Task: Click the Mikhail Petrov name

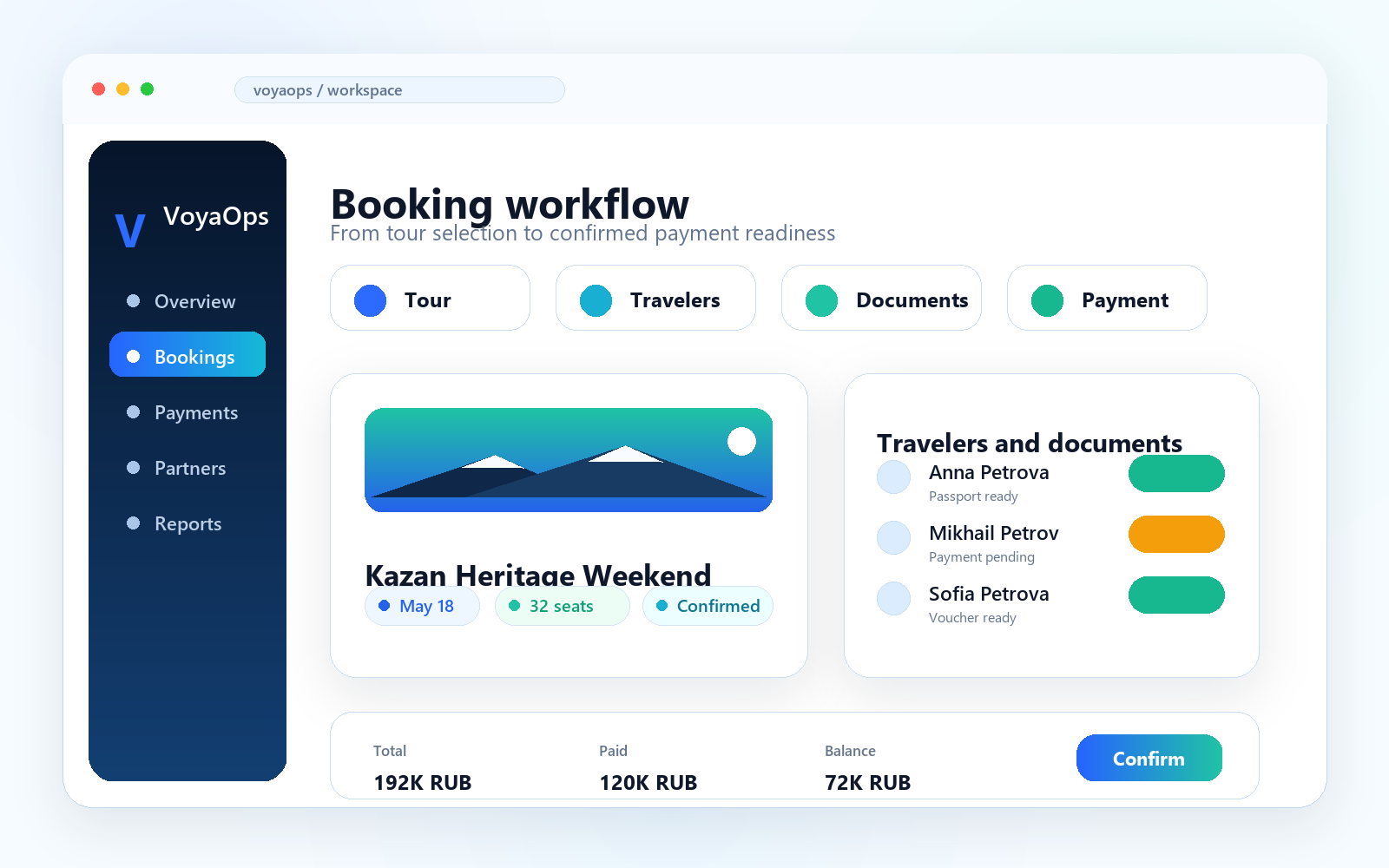Action: point(994,533)
